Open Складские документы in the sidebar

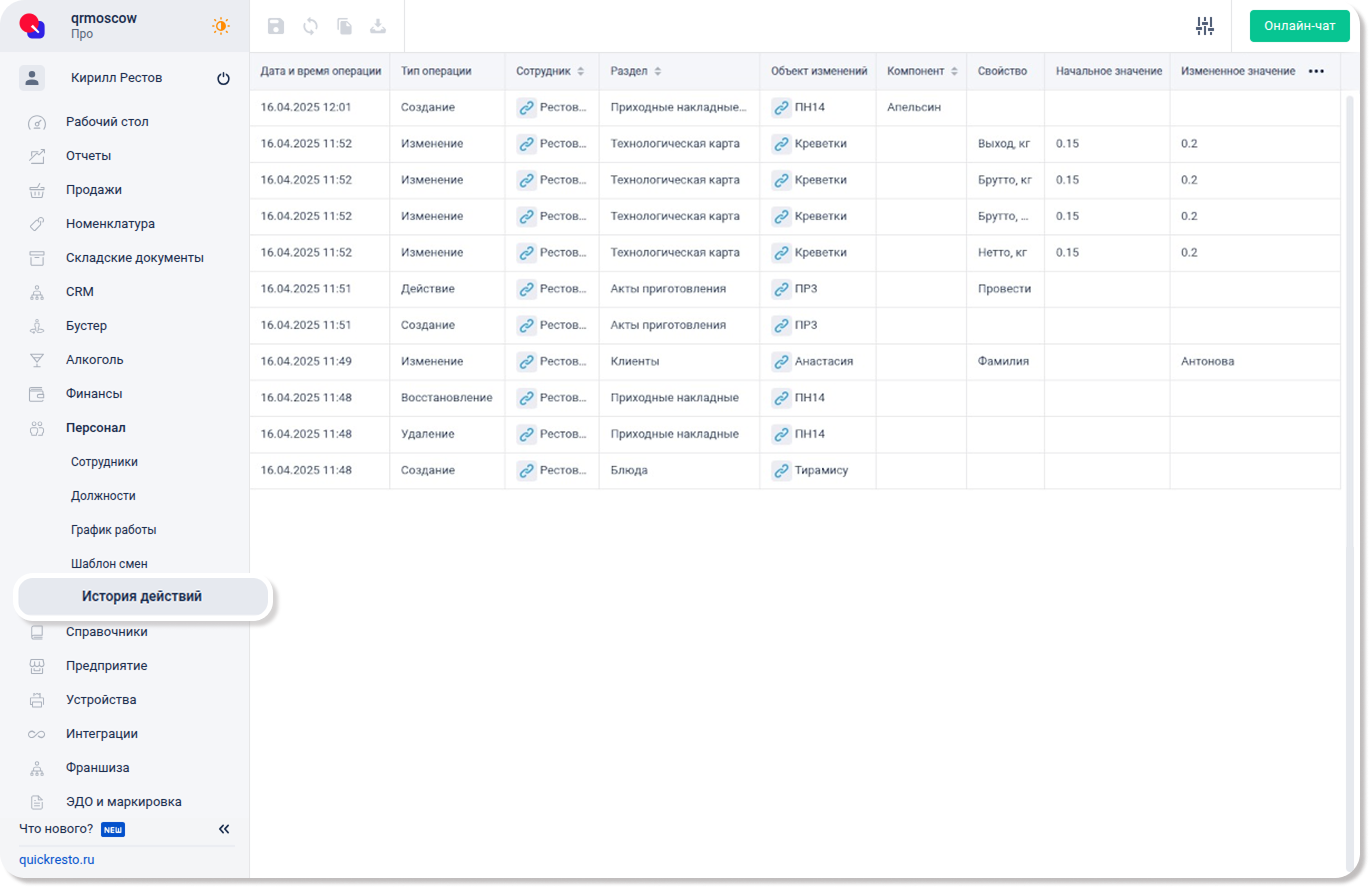coord(134,258)
